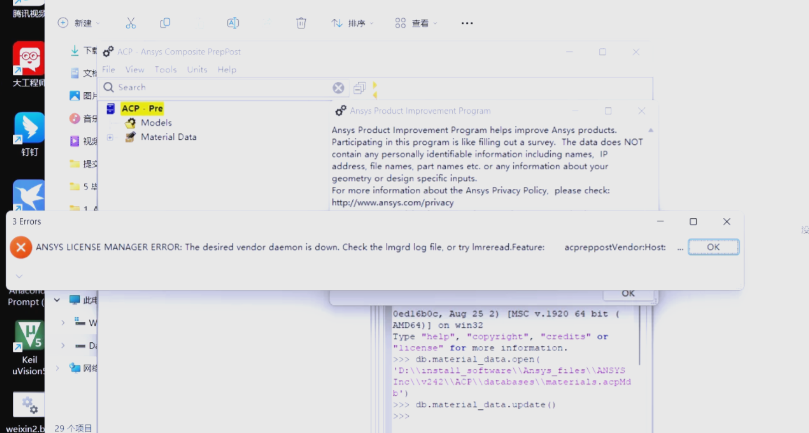This screenshot has width=809, height=433.
Task: Click the ACP - Pre node icon
Action: pos(110,108)
